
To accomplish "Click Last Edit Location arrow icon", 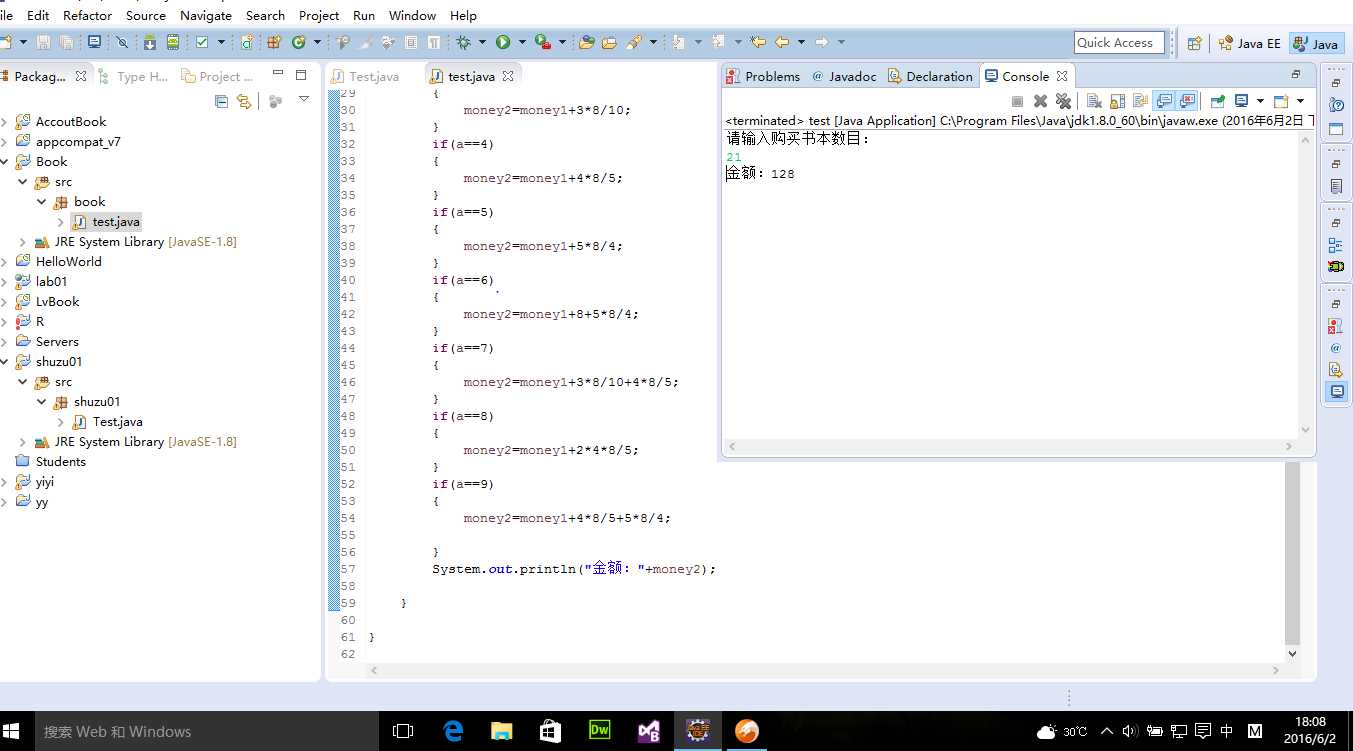I will tap(758, 42).
